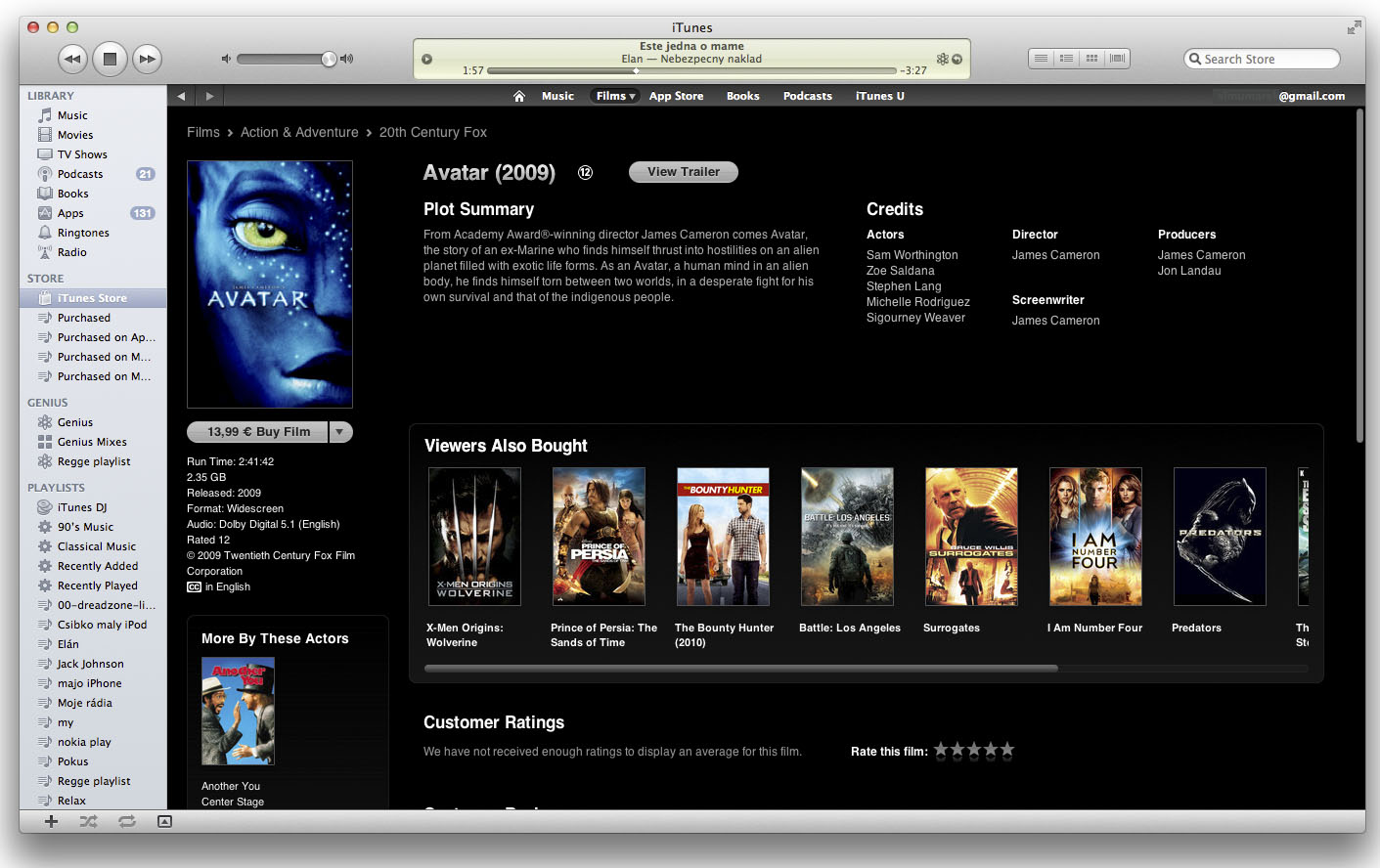Skip to the next track
The width and height of the screenshot is (1380, 868).
147,59
